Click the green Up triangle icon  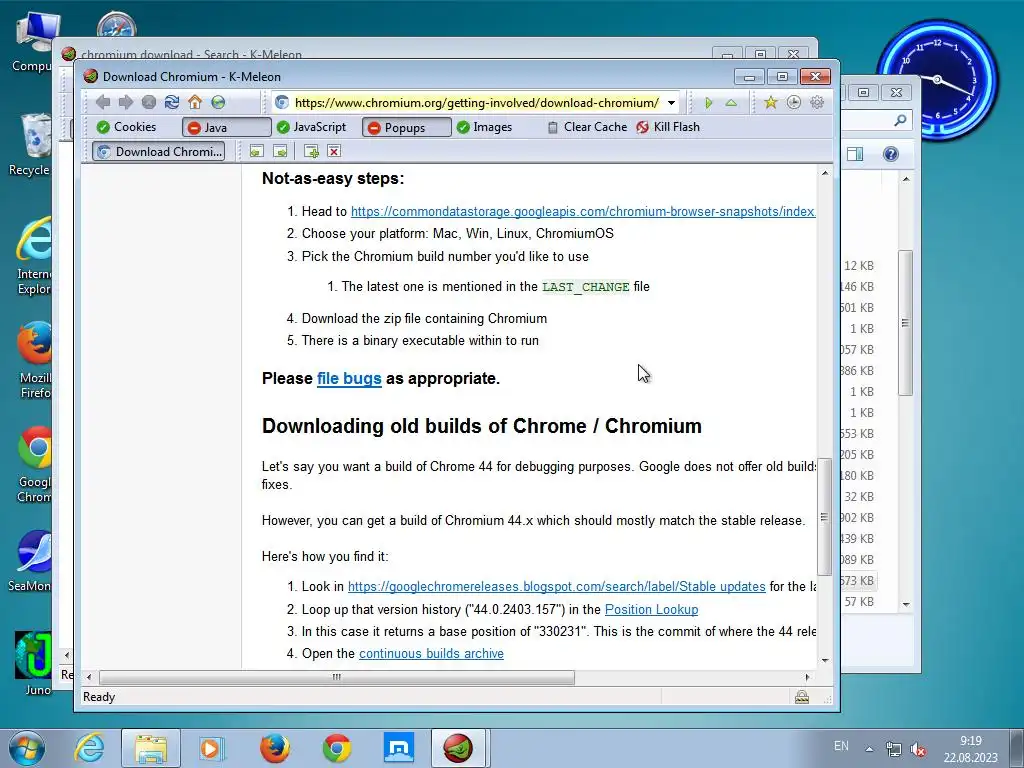731,103
